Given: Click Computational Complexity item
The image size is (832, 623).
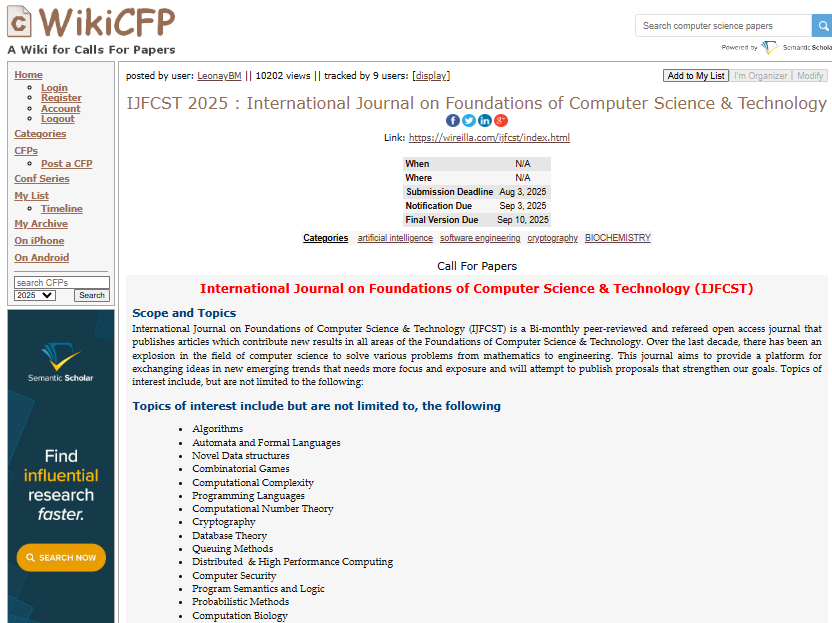Looking at the screenshot, I should pos(253,483).
